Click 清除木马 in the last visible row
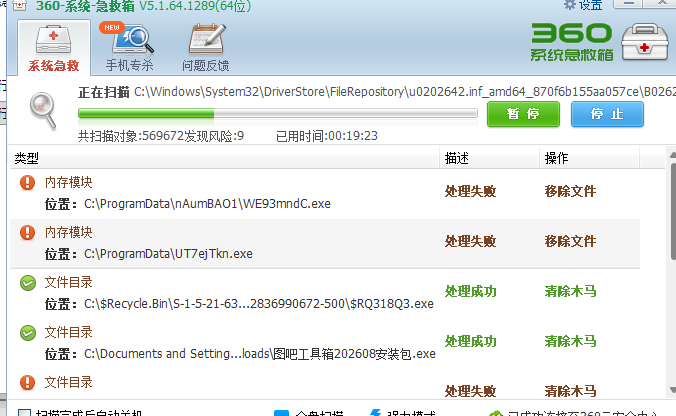The image size is (676, 416). point(570,391)
